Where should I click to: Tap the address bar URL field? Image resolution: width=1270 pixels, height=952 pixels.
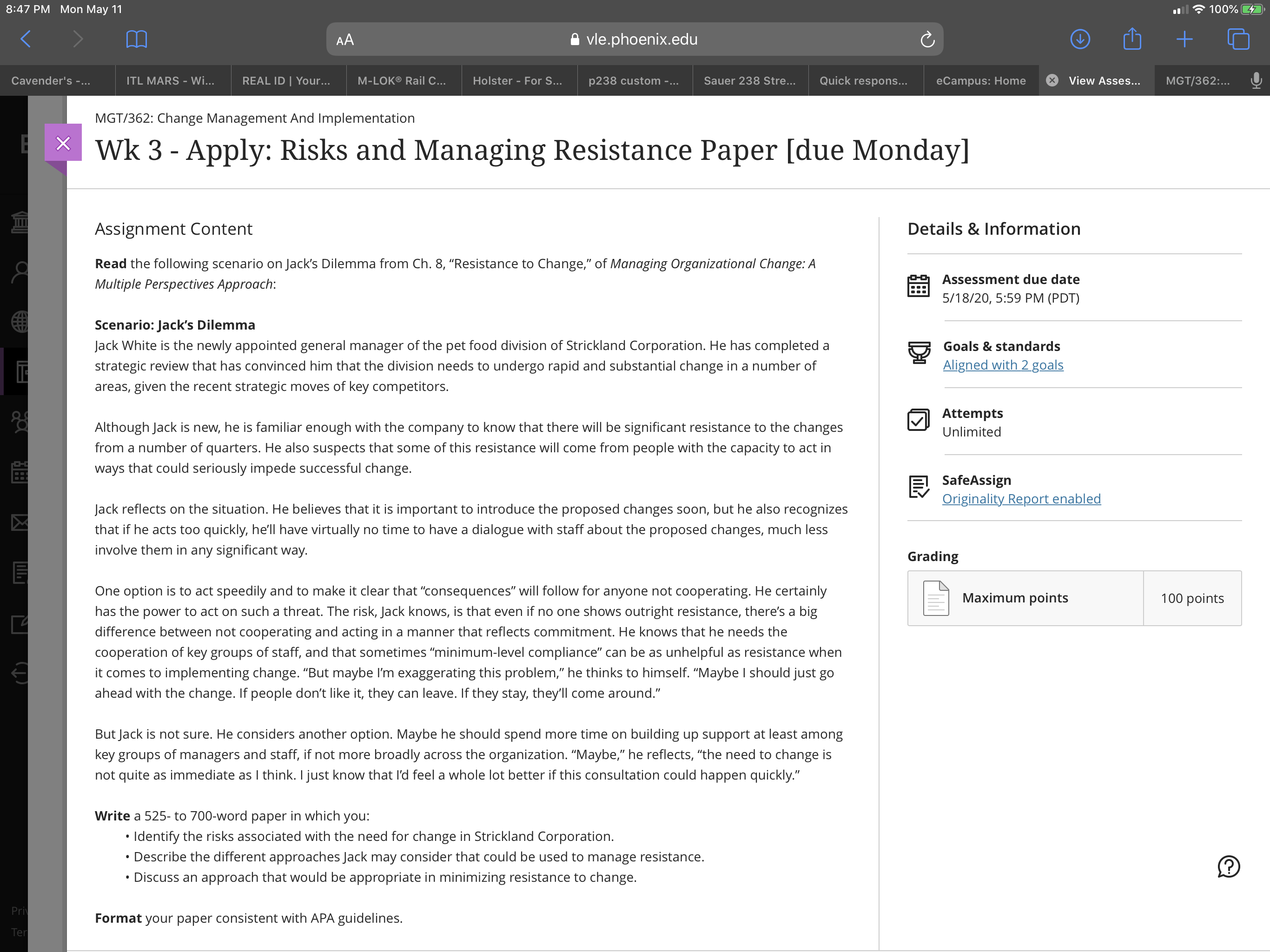coord(635,40)
